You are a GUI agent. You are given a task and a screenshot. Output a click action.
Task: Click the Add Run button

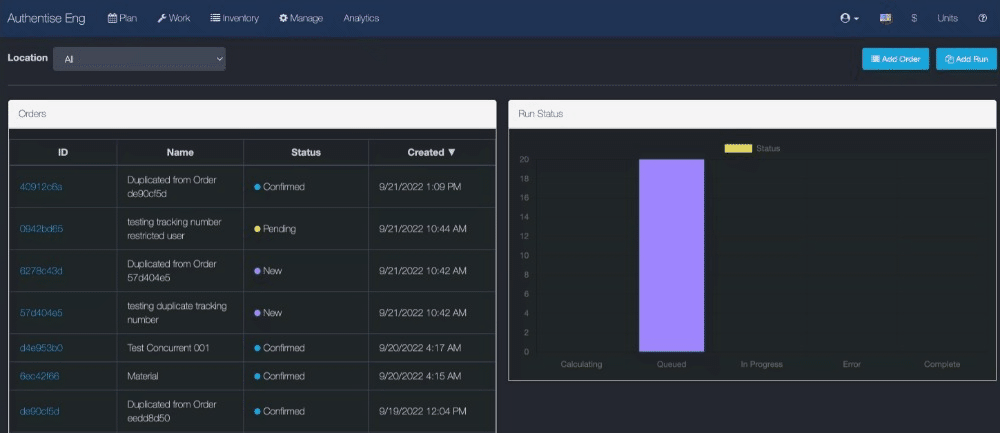[966, 59]
